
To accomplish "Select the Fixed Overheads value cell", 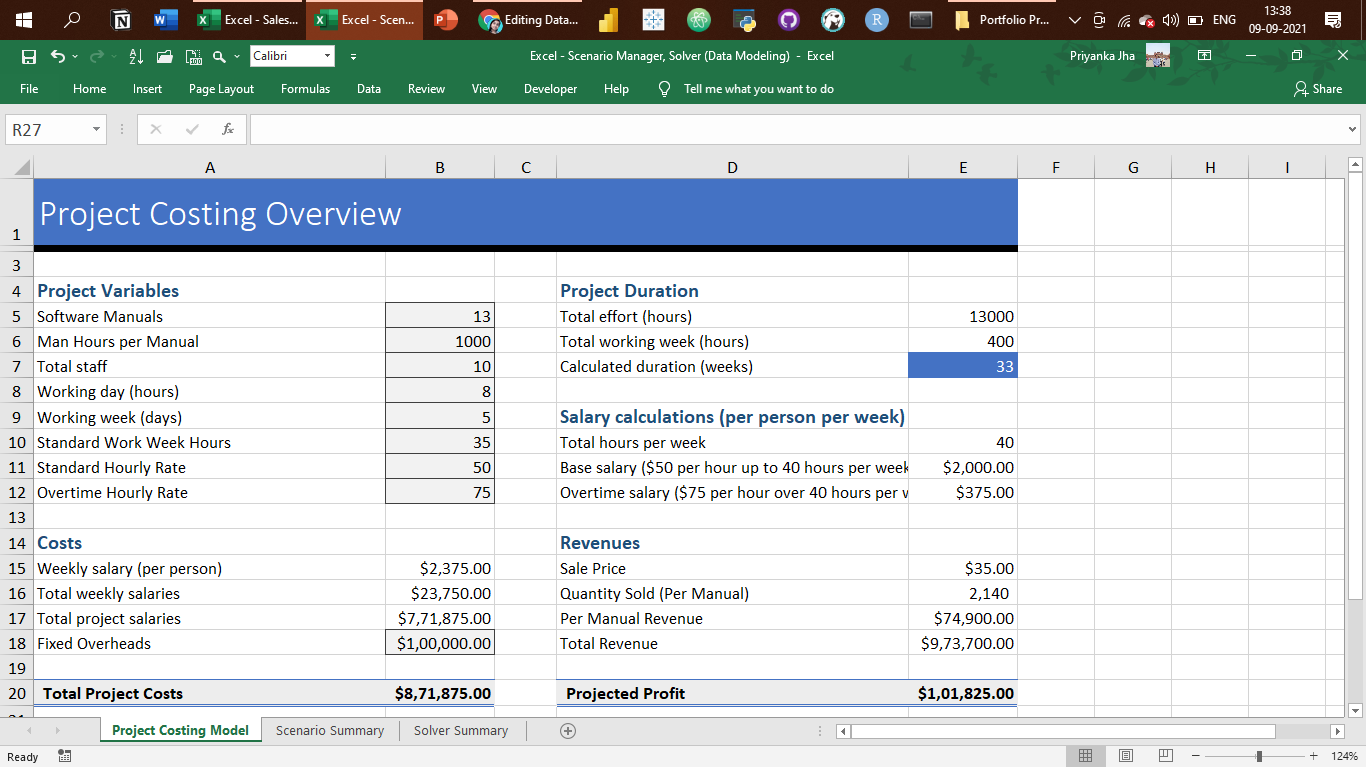I will [440, 643].
